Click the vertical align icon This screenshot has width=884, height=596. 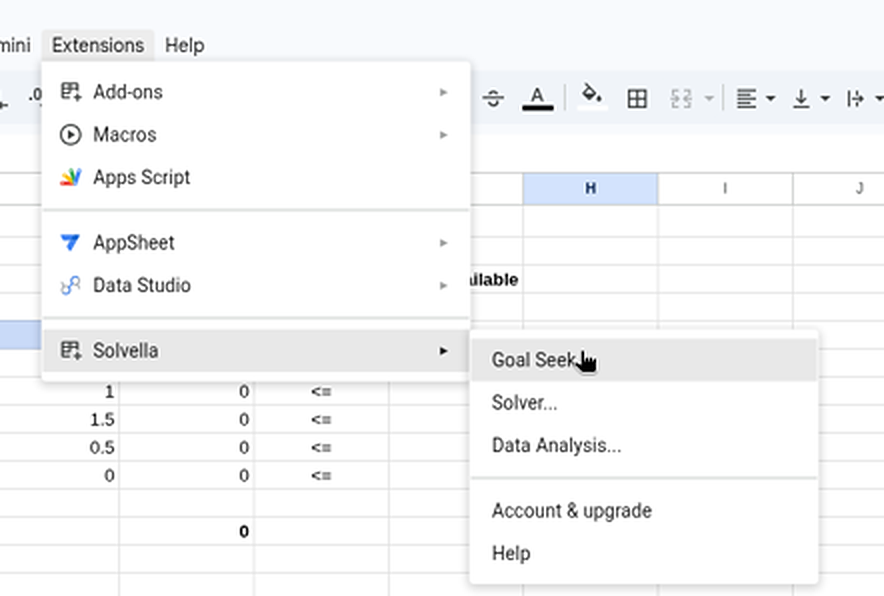coord(801,99)
